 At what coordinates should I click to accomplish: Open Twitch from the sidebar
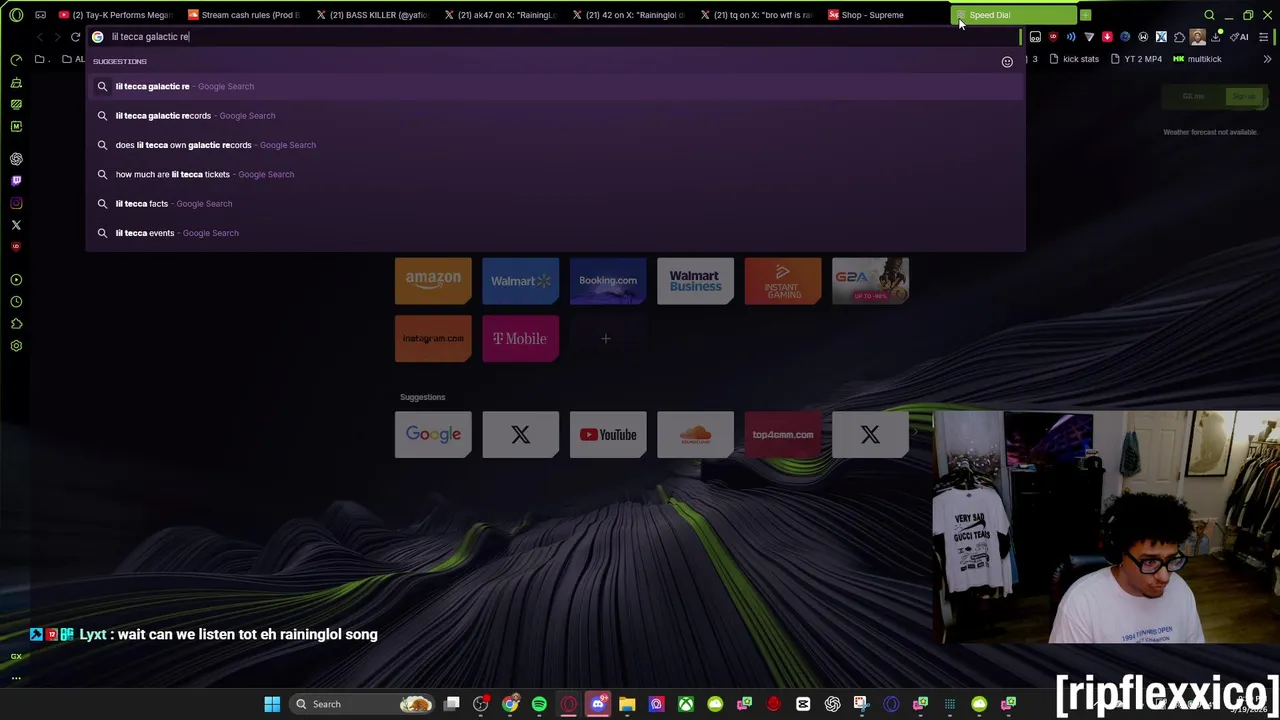[x=16, y=181]
